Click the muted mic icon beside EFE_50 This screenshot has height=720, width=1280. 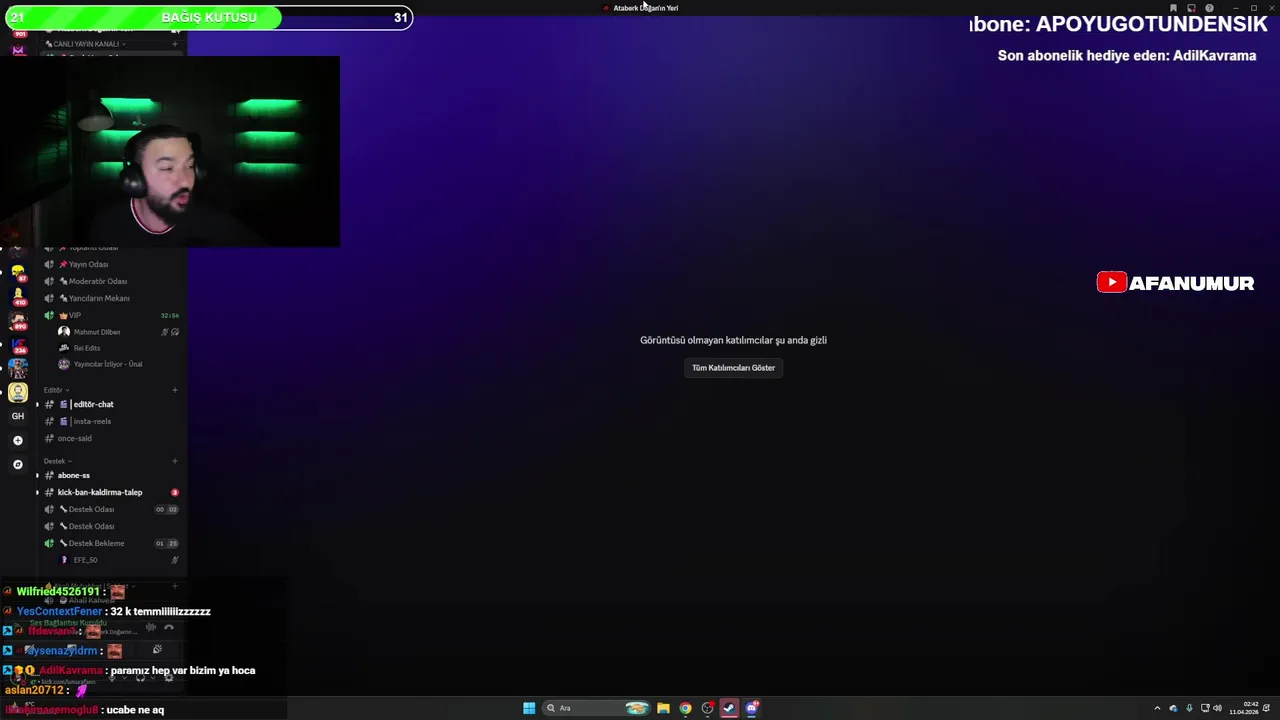point(175,560)
